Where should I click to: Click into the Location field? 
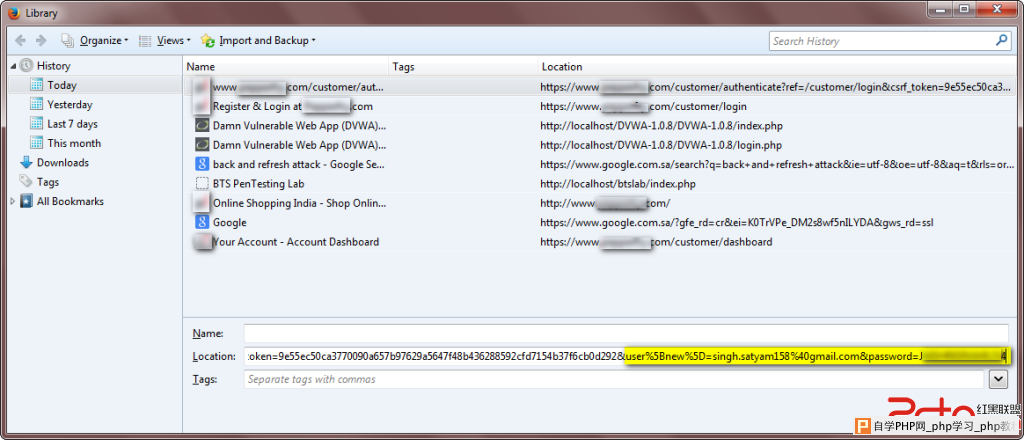(626, 356)
